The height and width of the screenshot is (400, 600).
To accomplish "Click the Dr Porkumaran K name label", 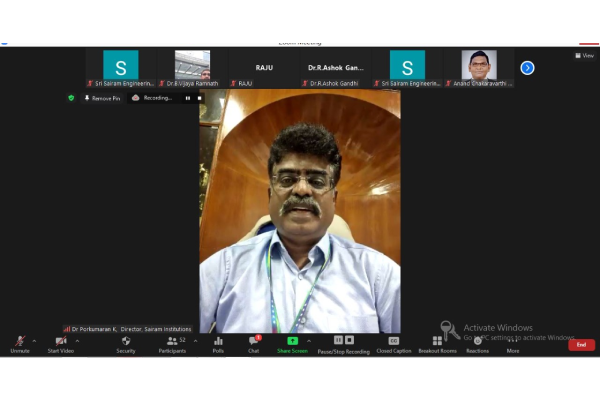I will [x=128, y=329].
